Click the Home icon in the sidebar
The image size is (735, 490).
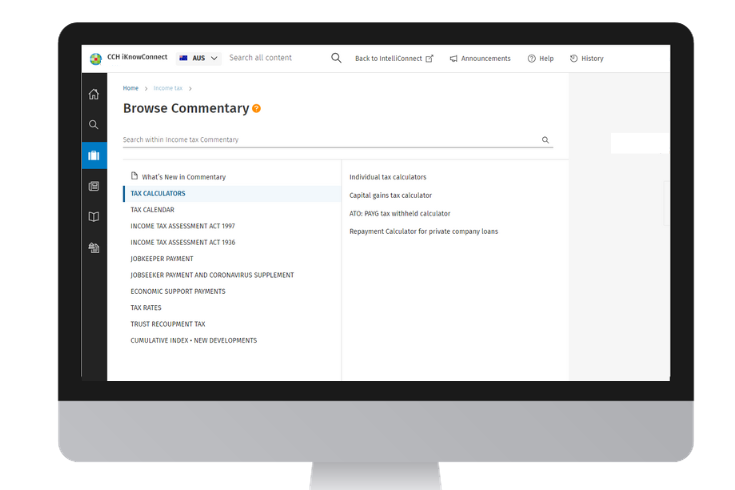(x=94, y=94)
